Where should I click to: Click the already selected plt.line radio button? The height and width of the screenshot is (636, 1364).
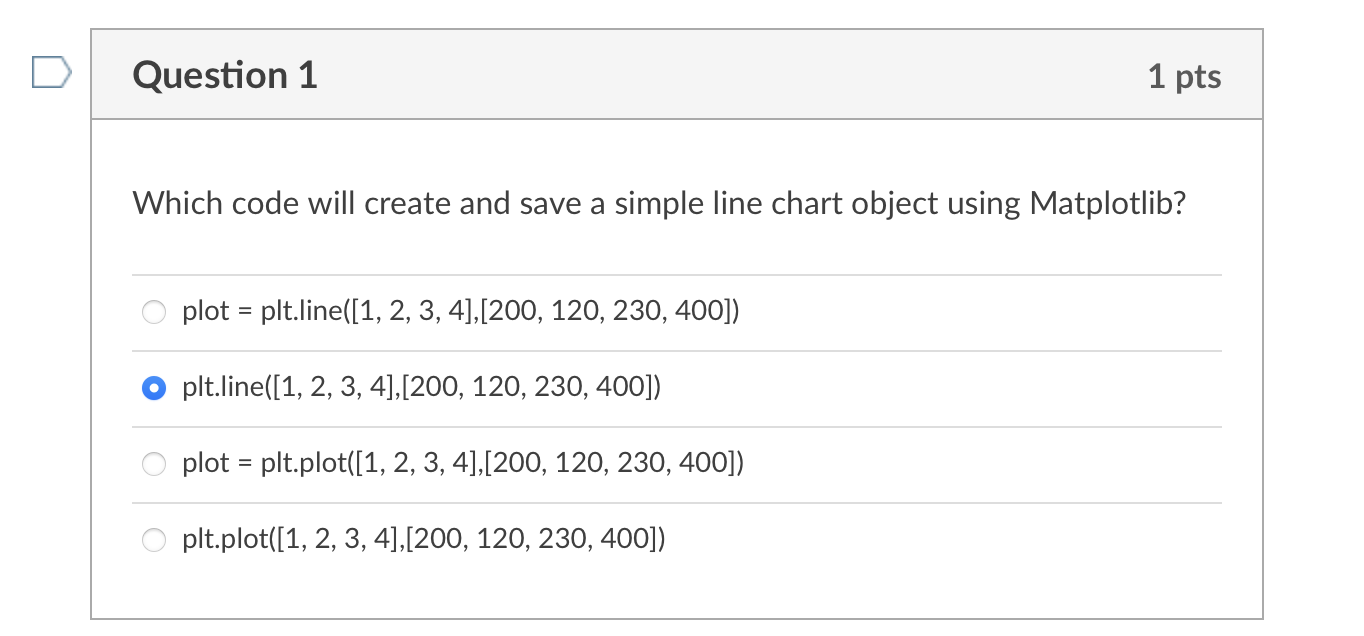[x=154, y=388]
